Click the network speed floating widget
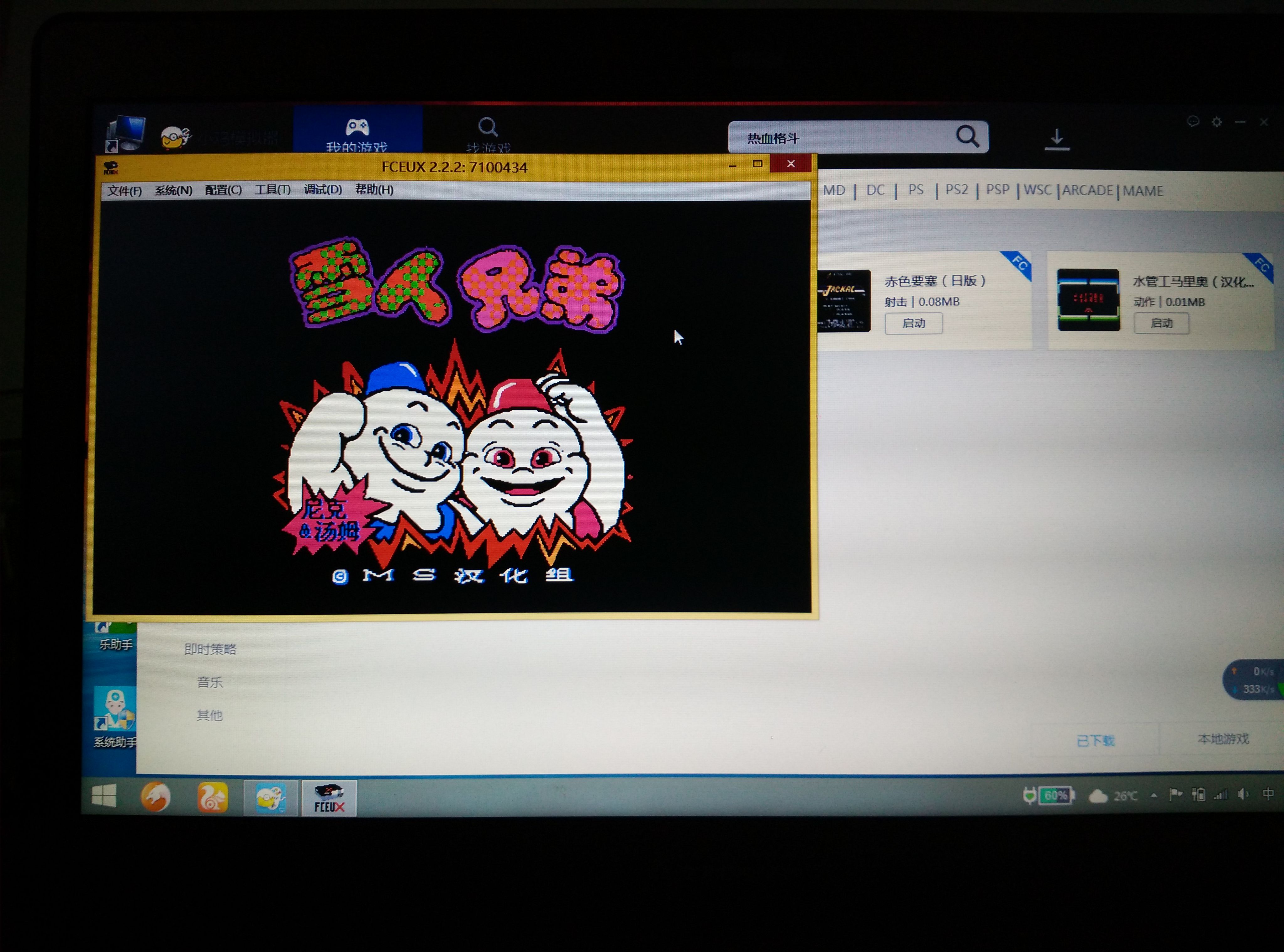This screenshot has height=952, width=1284. pyautogui.click(x=1254, y=680)
